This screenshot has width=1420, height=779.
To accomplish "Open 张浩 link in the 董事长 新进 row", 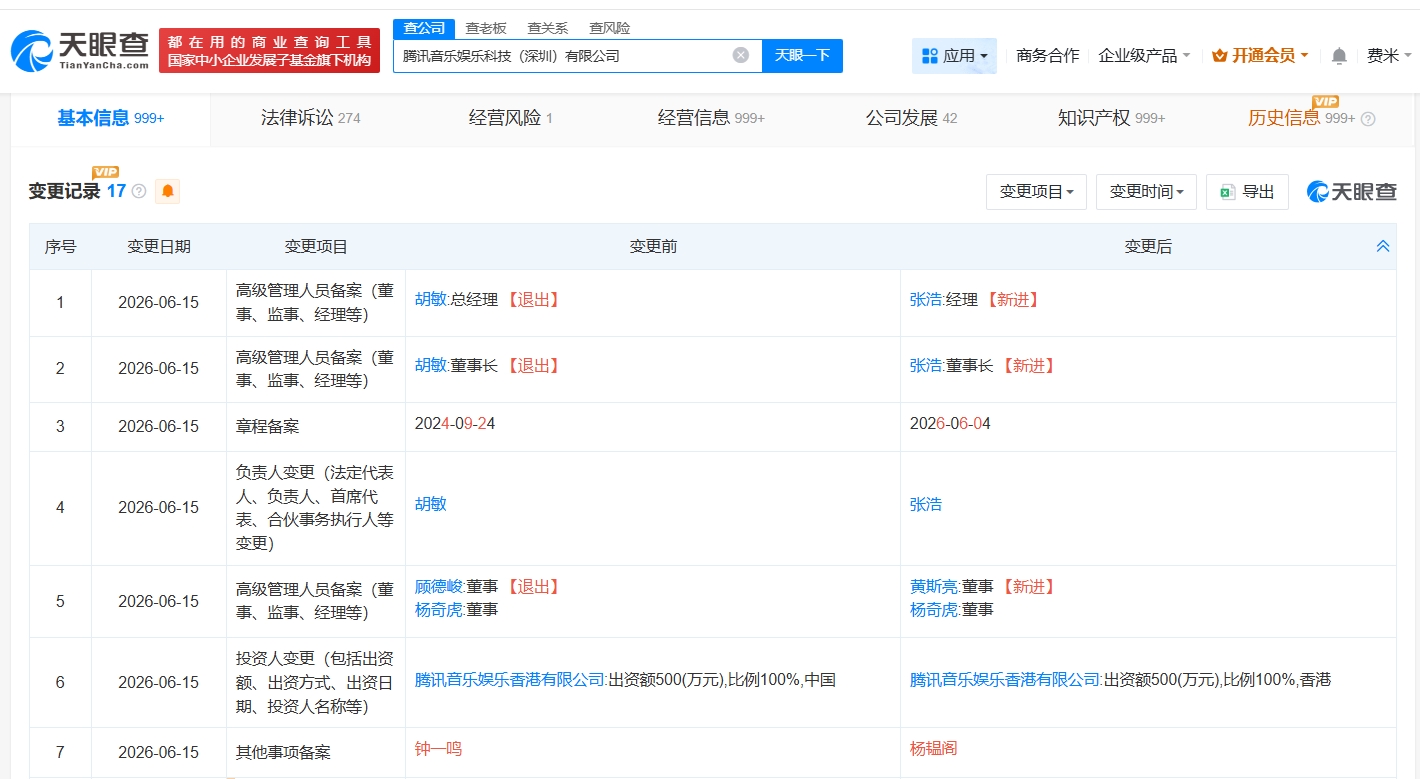I will (x=926, y=366).
